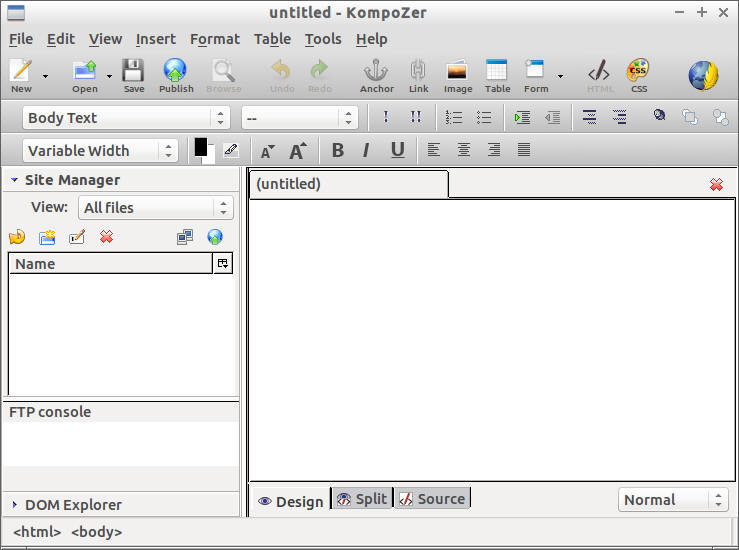This screenshot has height=550, width=739.
Task: Switch to the Source view tab
Action: (432, 499)
